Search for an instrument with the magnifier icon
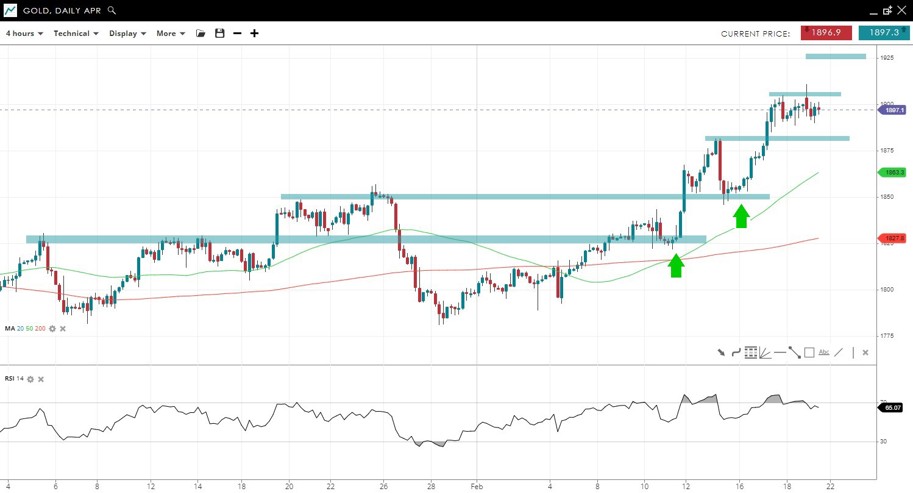 (112, 10)
